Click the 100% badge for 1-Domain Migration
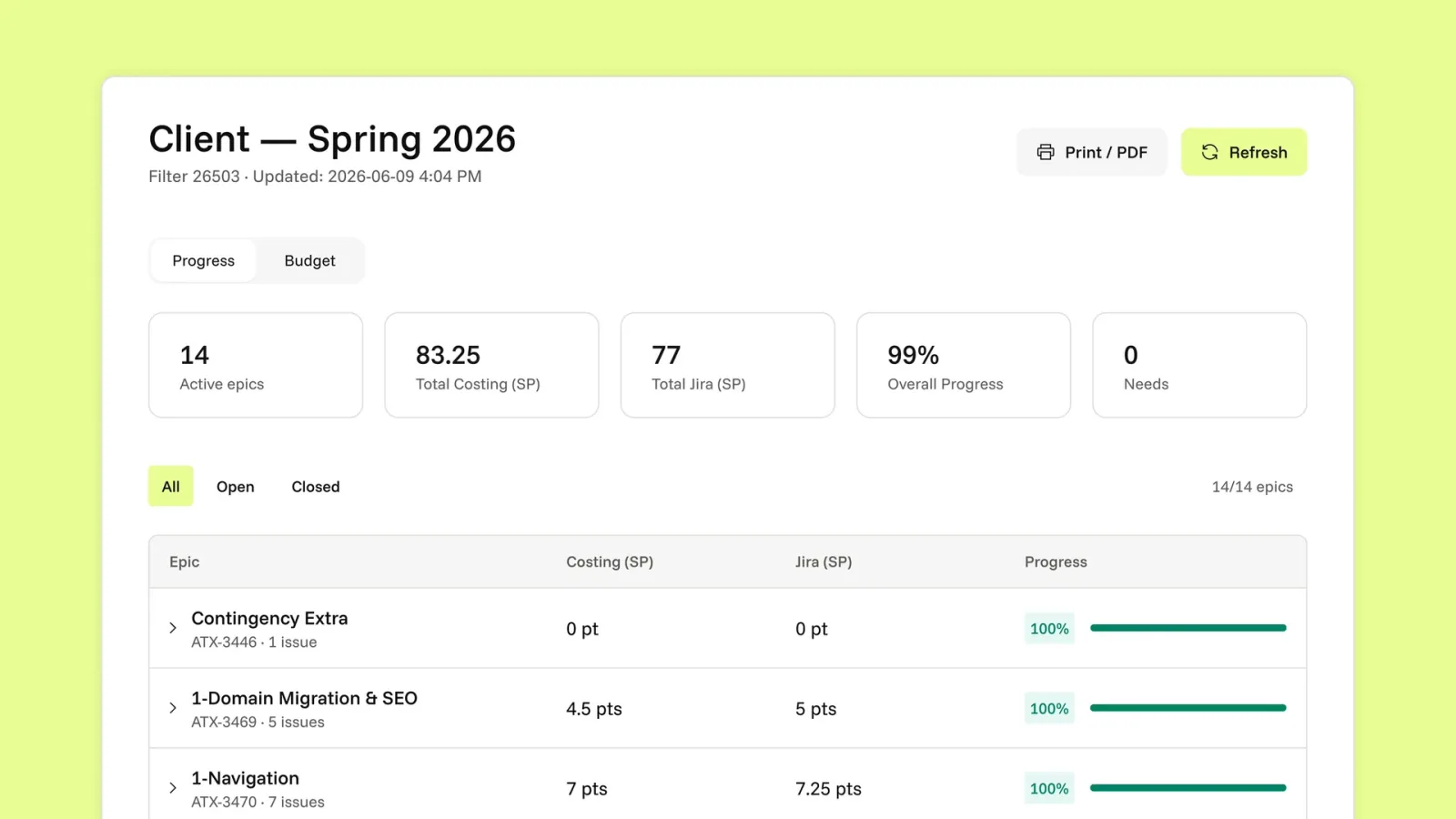Image resolution: width=1456 pixels, height=819 pixels. click(x=1049, y=709)
